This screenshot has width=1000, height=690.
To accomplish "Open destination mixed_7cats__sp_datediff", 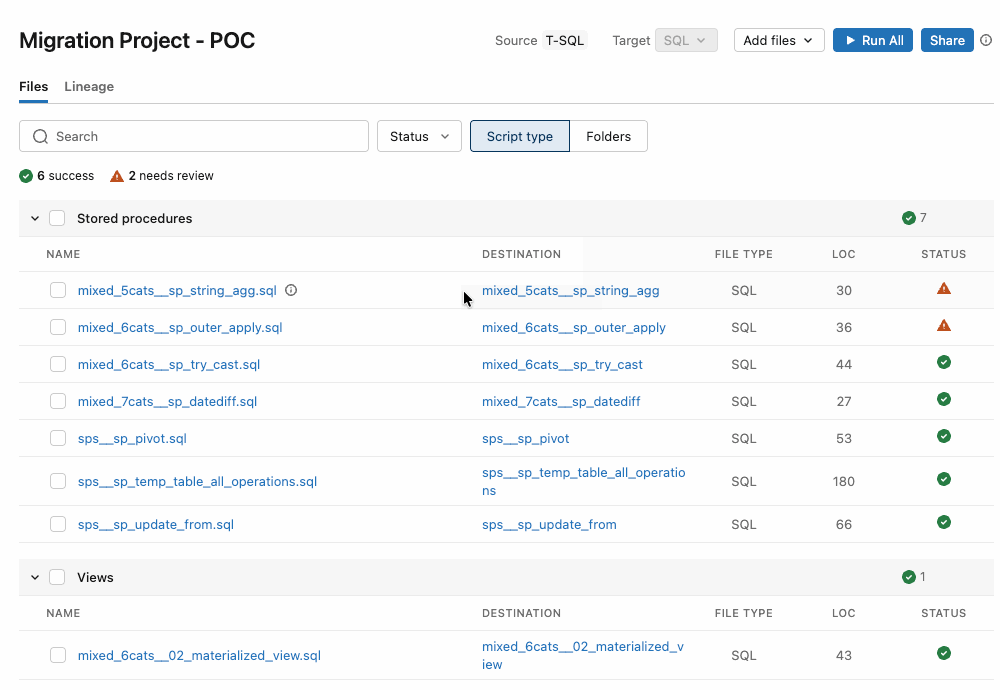I will coord(561,401).
